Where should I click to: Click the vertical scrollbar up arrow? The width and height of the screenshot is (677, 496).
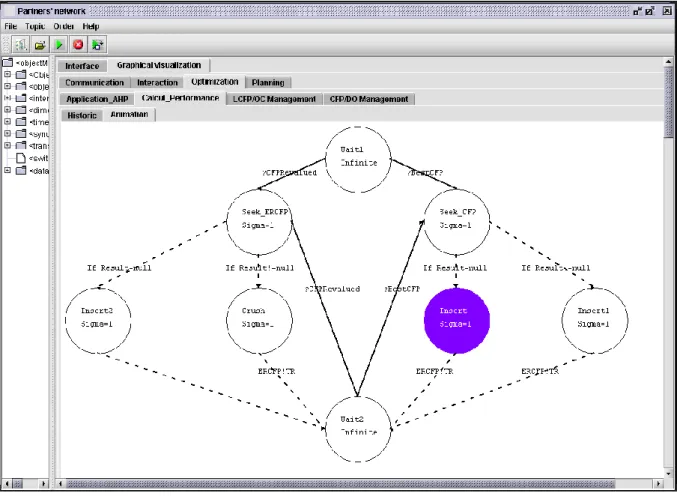(668, 62)
